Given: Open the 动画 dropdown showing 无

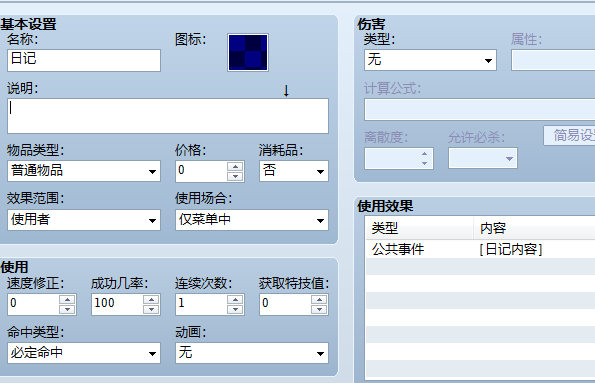Looking at the screenshot, I should tap(252, 353).
